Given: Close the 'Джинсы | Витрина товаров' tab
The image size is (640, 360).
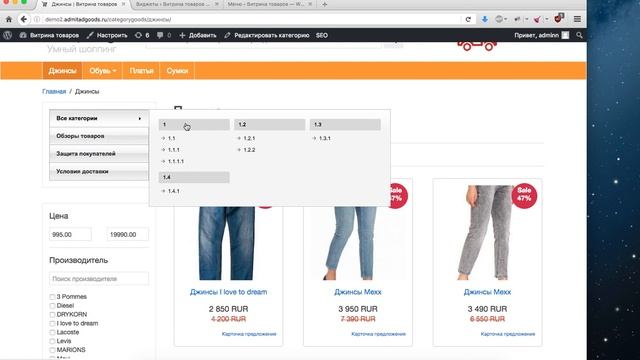Looking at the screenshot, I should point(123,4).
